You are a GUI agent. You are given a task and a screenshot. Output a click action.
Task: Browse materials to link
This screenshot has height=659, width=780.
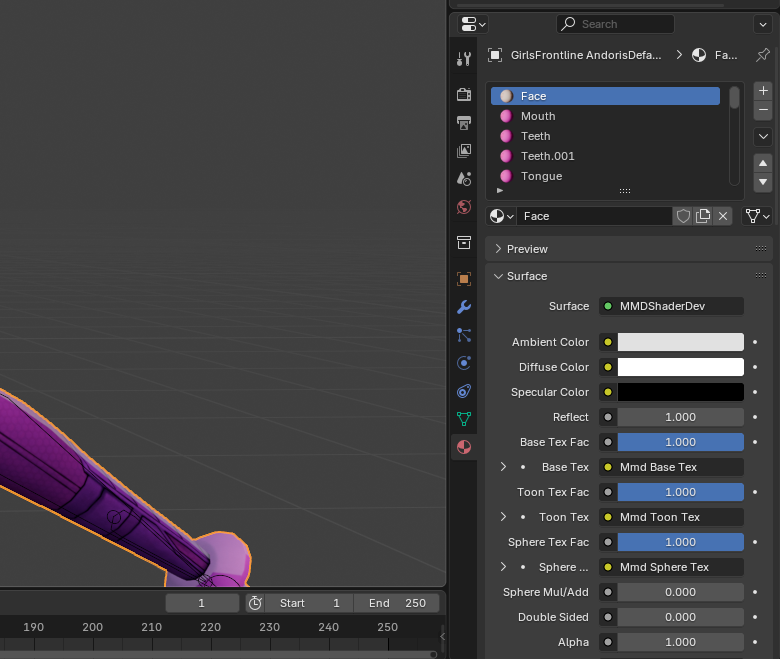coord(501,216)
